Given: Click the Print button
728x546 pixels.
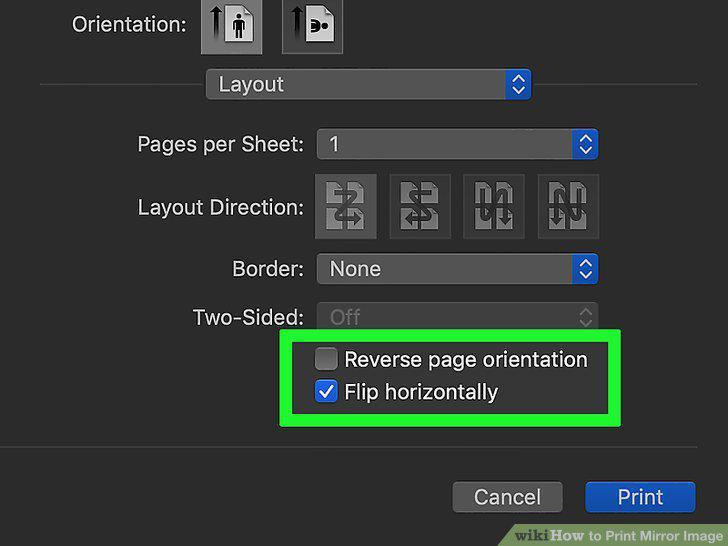Looking at the screenshot, I should point(640,497).
